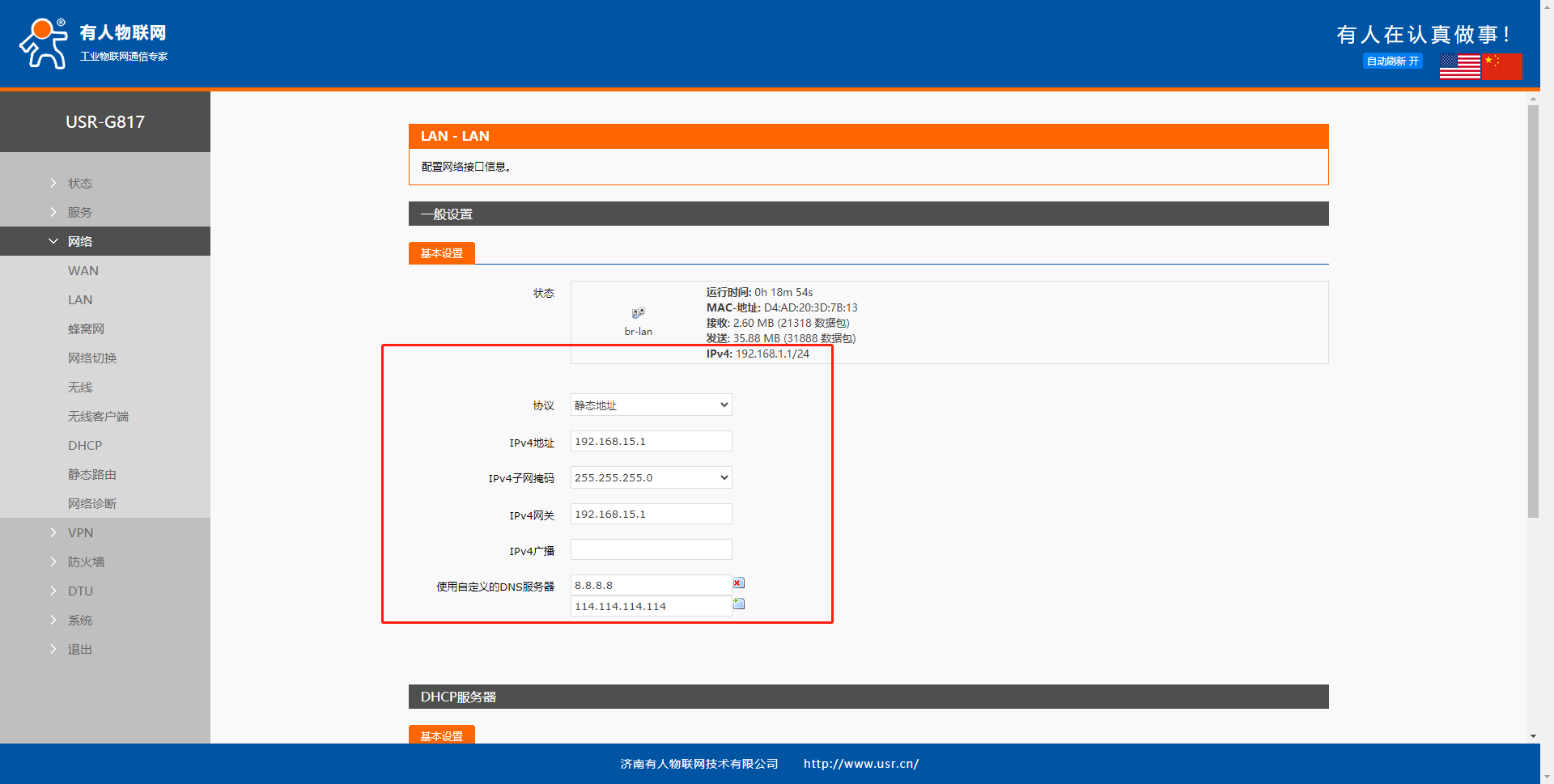
Task: Open the protocol dropdown showing static address
Action: 651,405
